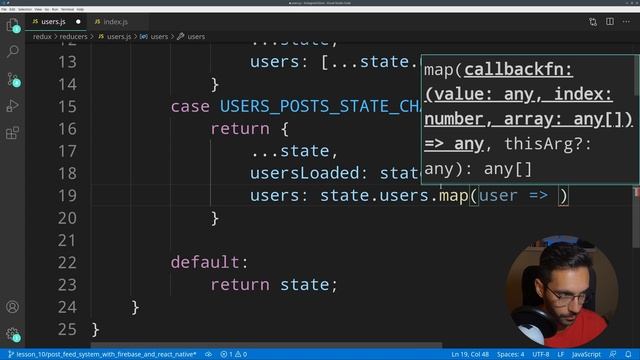Open the notifications bell
The width and height of the screenshot is (640, 360).
pos(628,354)
